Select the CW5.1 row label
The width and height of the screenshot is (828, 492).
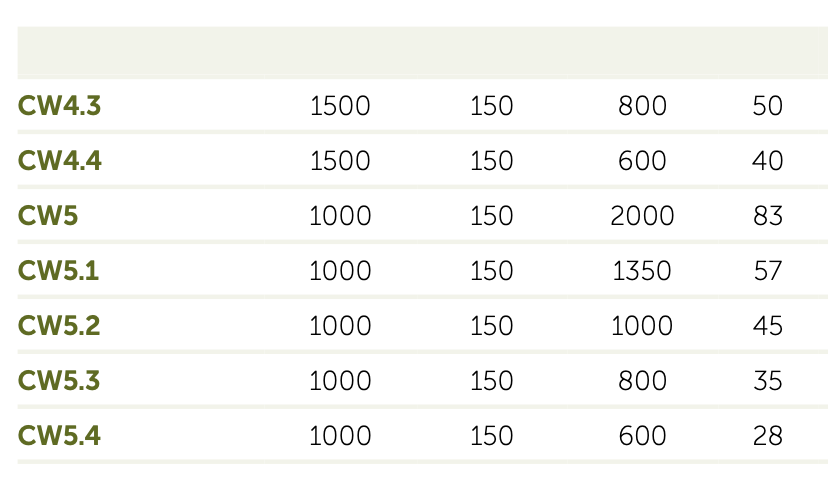point(59,271)
